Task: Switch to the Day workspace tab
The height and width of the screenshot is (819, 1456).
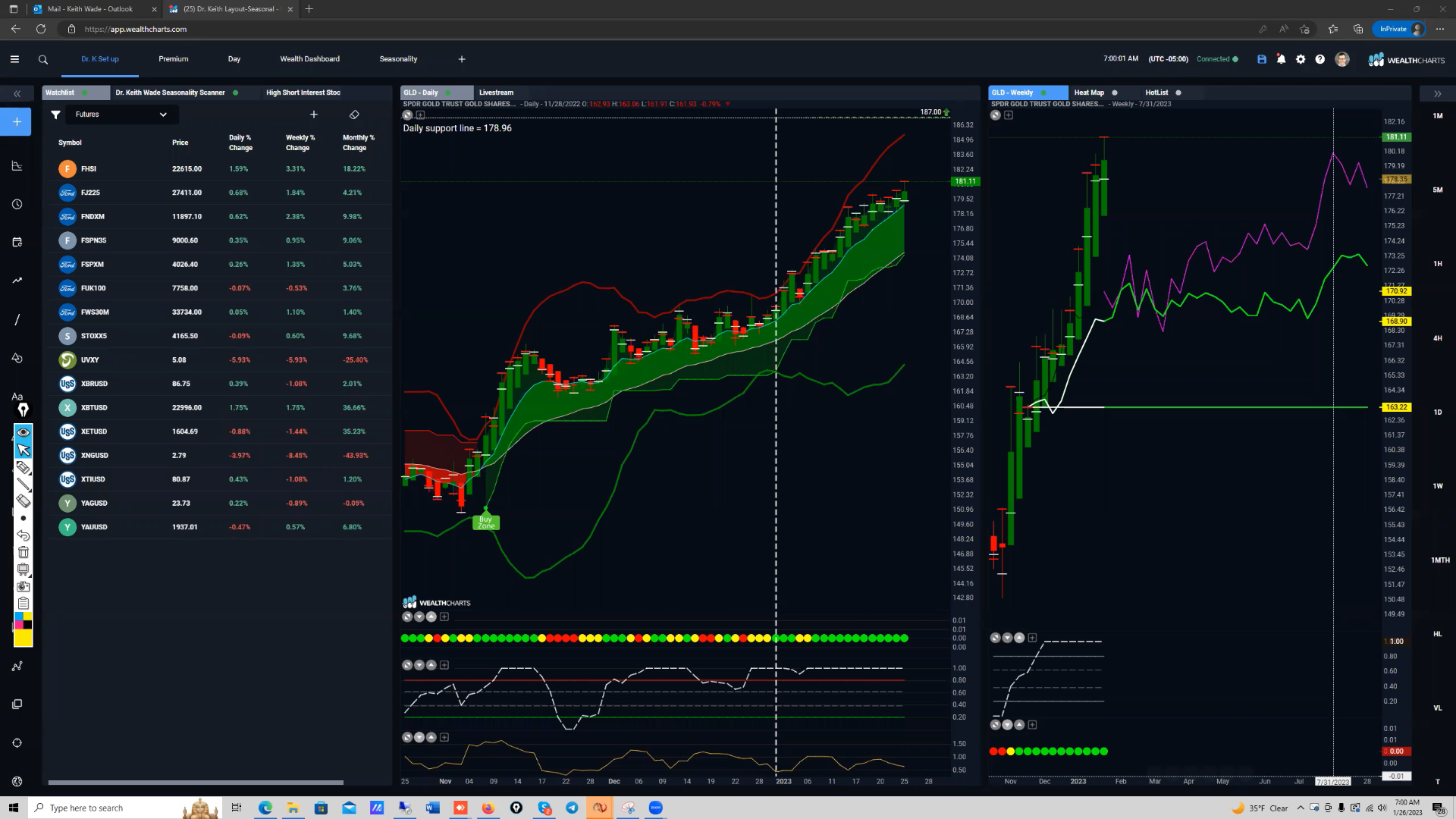Action: coord(234,59)
